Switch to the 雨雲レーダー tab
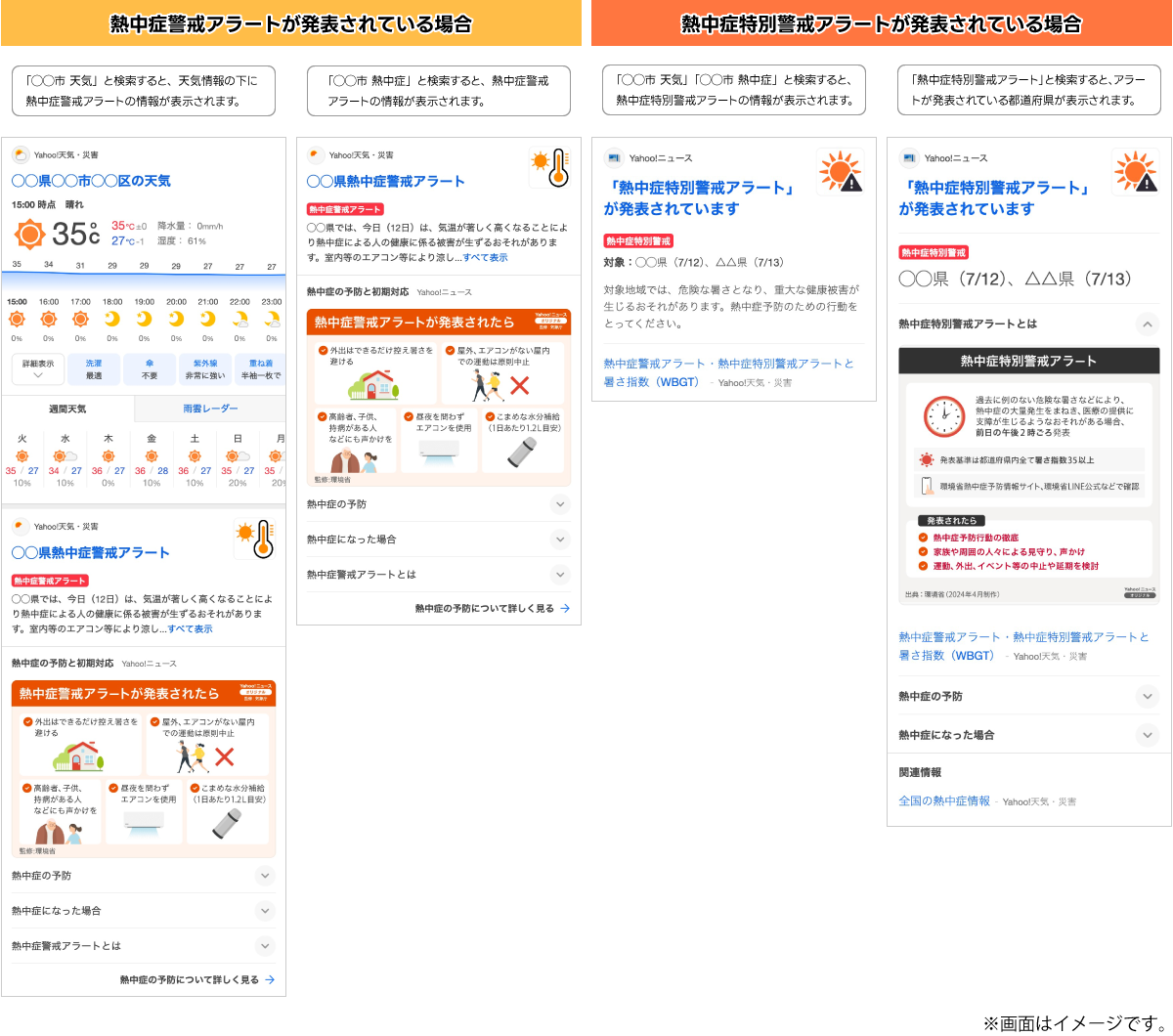The image size is (1173, 1036). tap(210, 409)
